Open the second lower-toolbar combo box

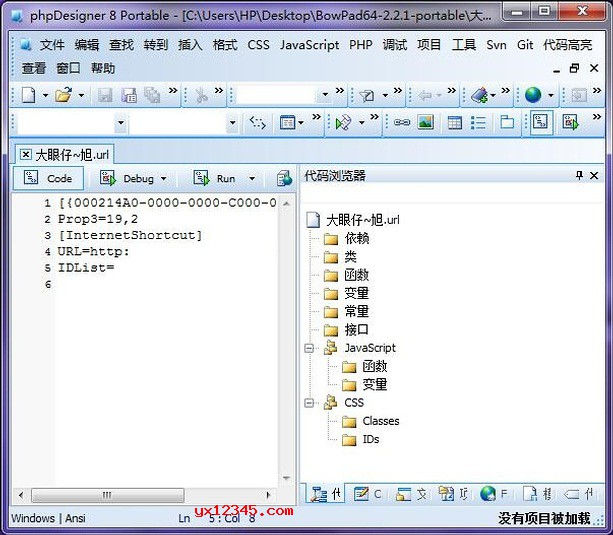[x=233, y=123]
